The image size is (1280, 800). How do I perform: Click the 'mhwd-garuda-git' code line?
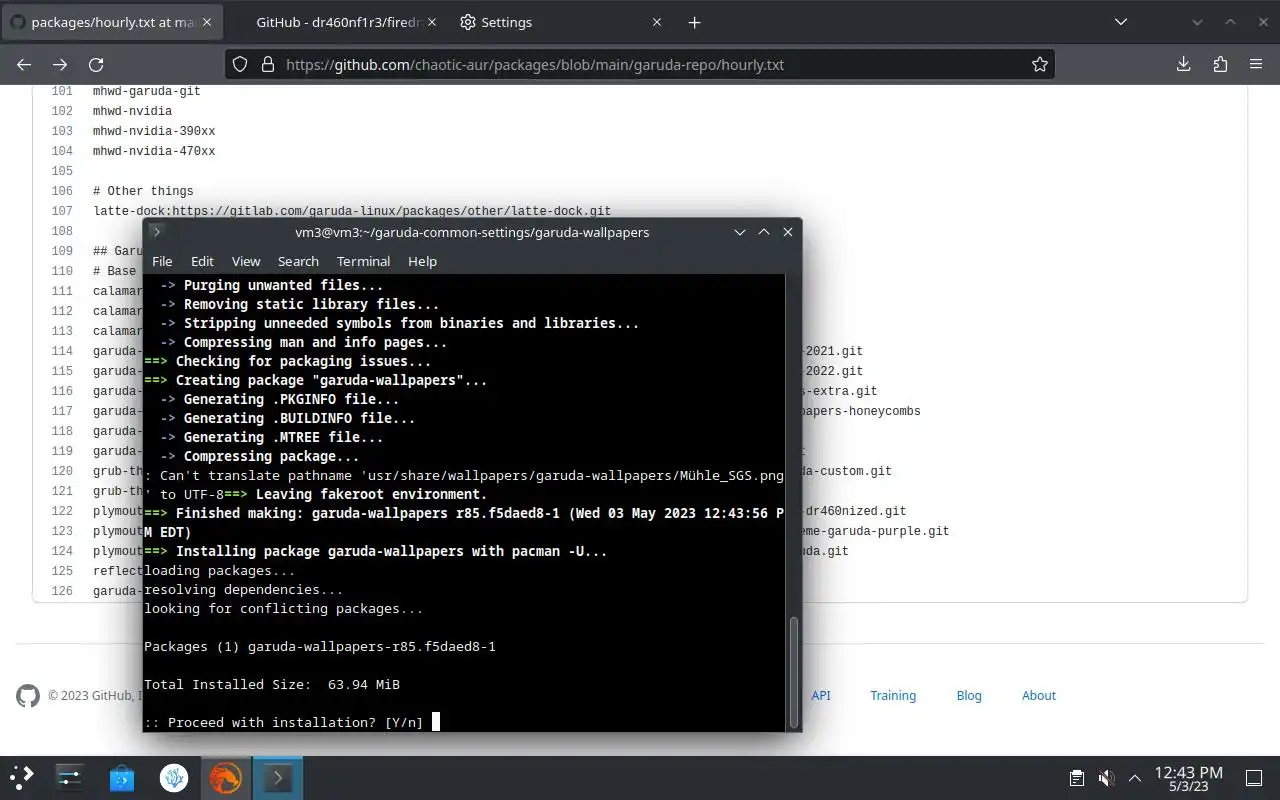pyautogui.click(x=147, y=91)
